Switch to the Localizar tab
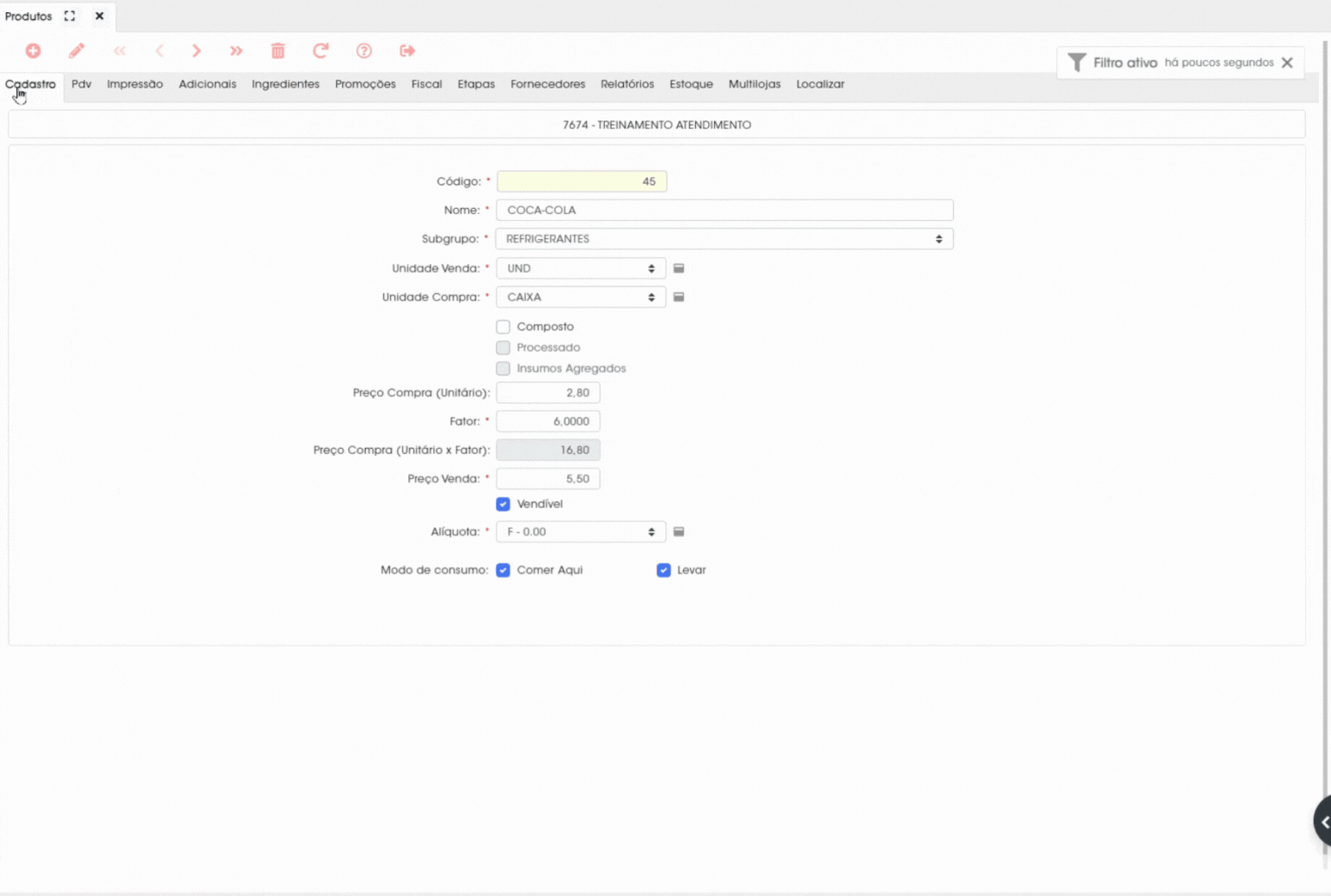 (821, 84)
